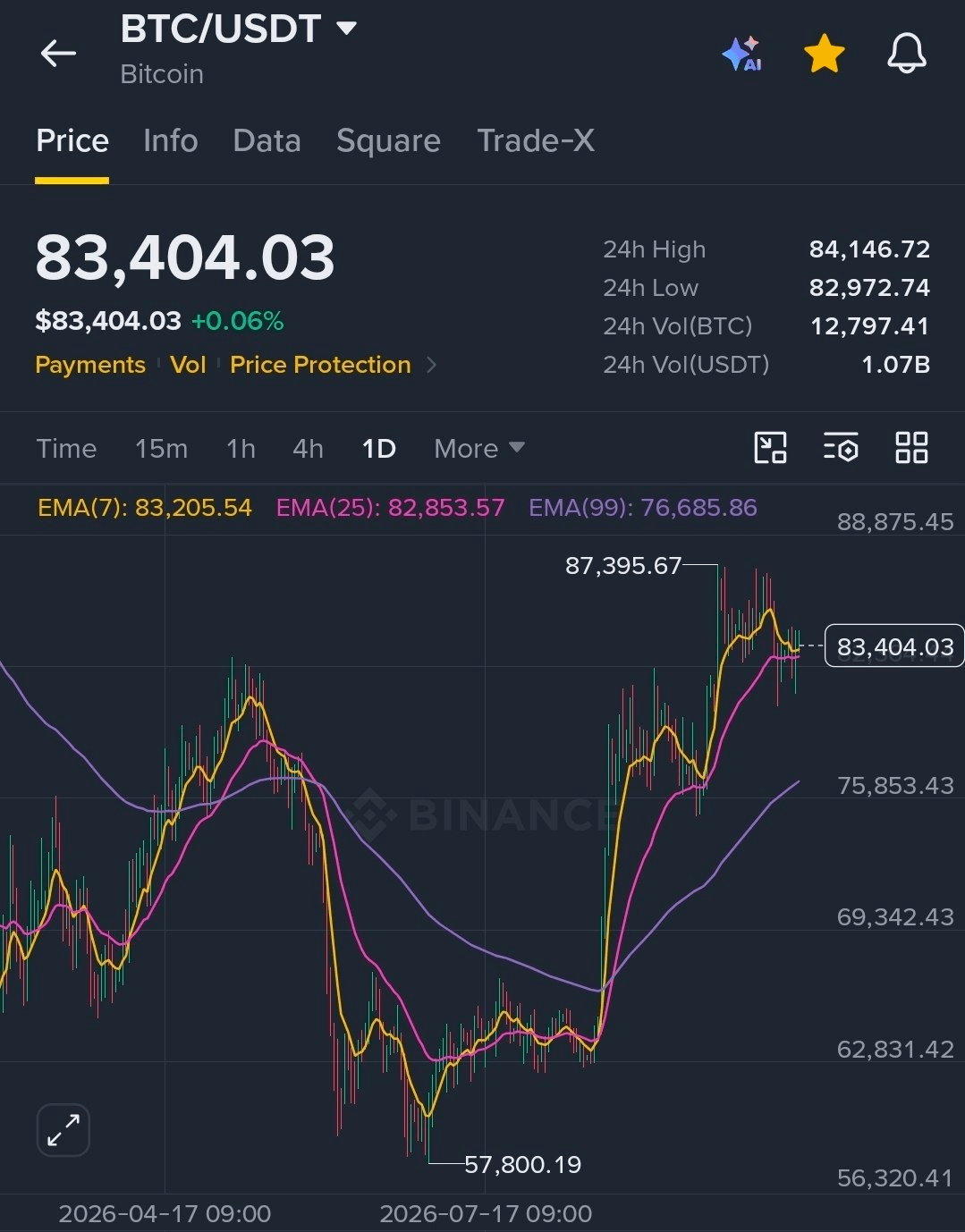Tap the 88,875.45 price axis label
The height and width of the screenshot is (1232, 965).
895,522
